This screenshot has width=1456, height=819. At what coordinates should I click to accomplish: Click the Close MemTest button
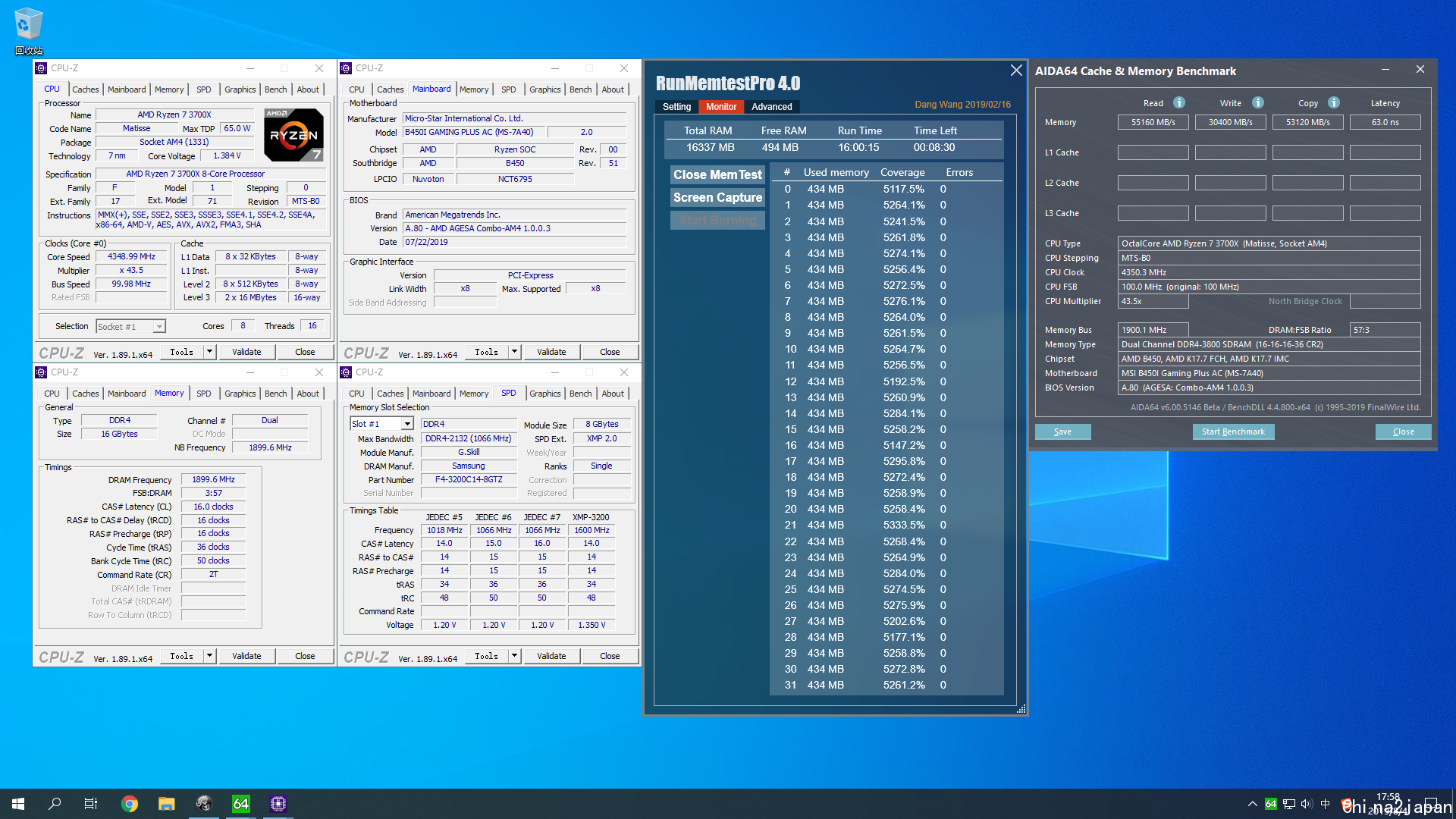coord(717,174)
